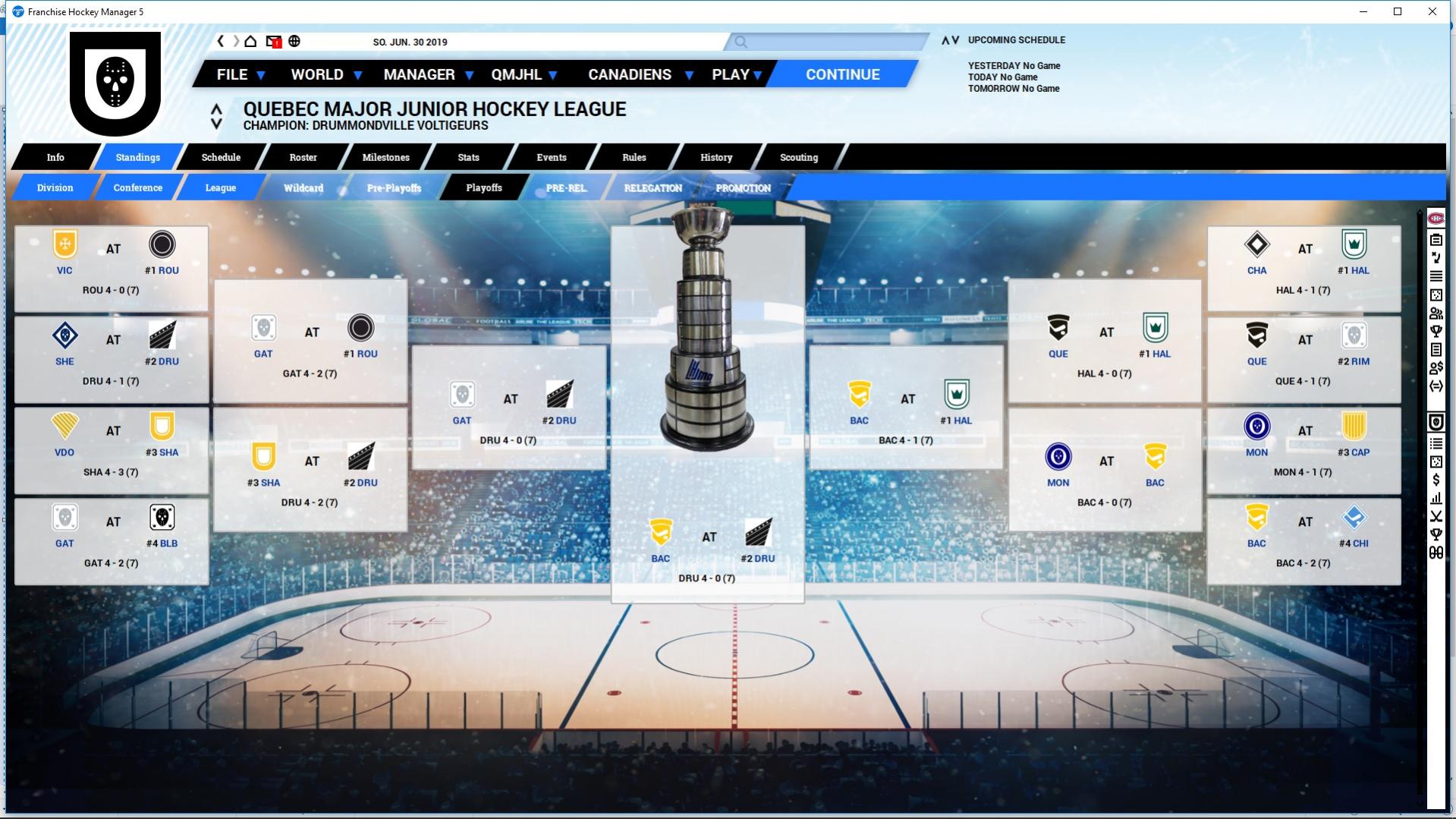This screenshot has width=1456, height=819.
Task: Expand the CANADIENS dropdown menu
Action: 640,74
